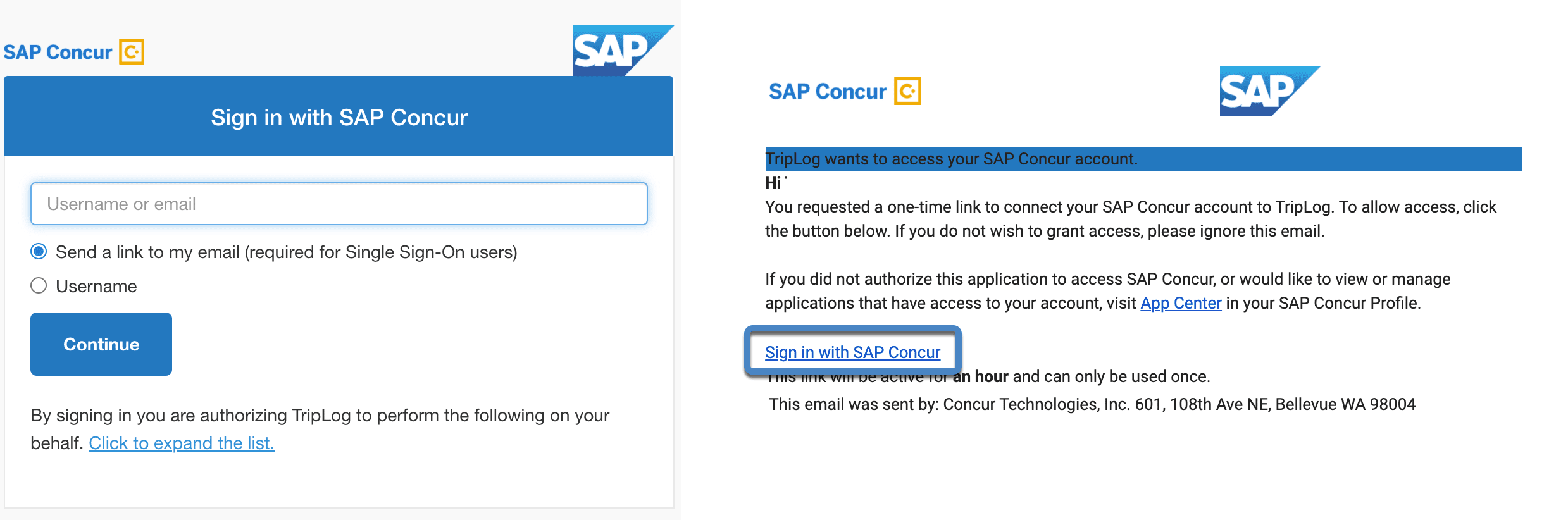Click the TripLog wants to access banner

(1143, 159)
